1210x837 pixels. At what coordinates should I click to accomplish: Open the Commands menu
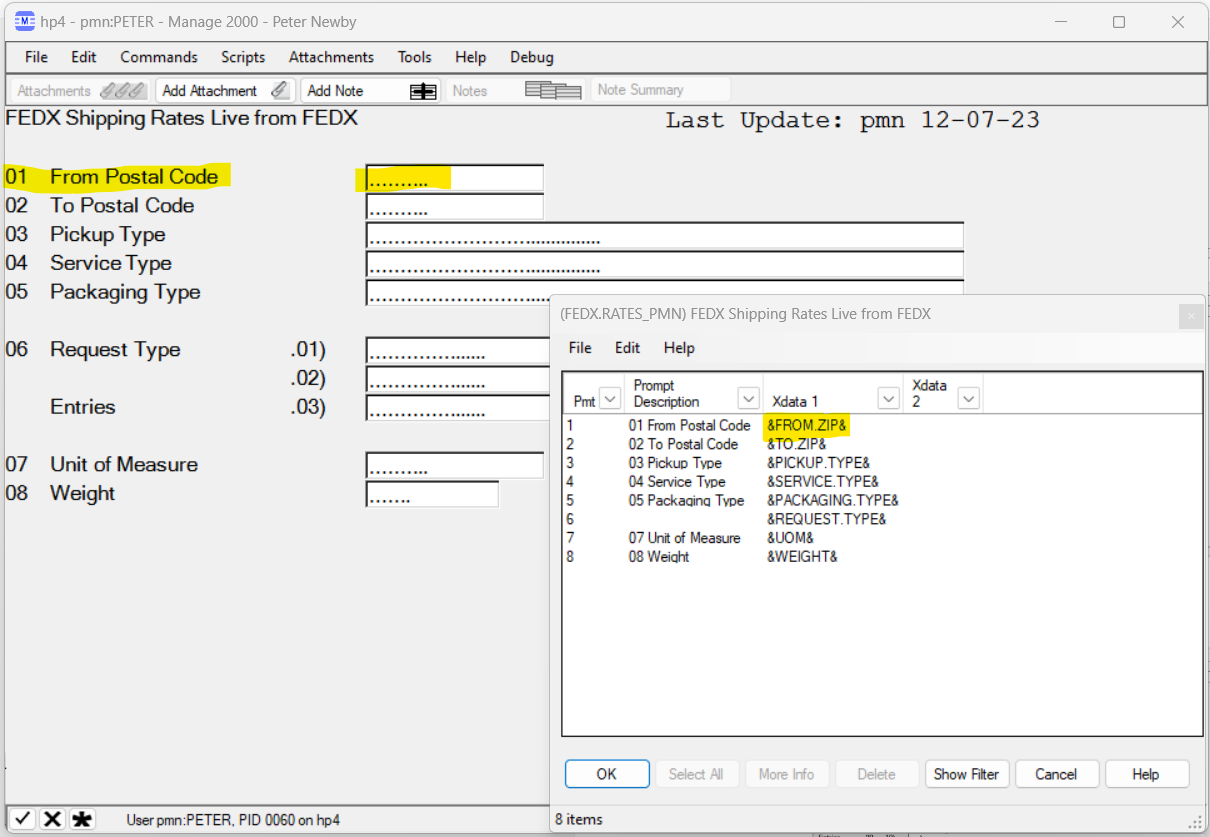click(x=159, y=57)
